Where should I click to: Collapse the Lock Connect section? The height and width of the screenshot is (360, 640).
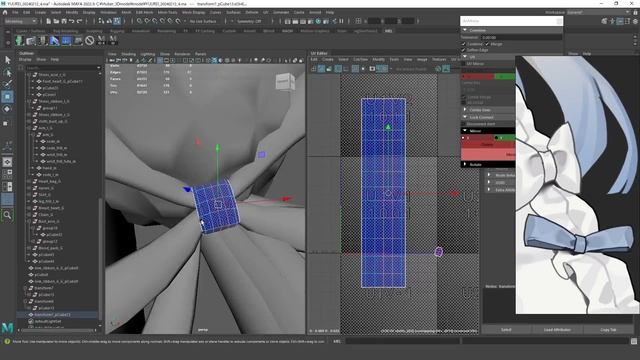click(x=464, y=117)
